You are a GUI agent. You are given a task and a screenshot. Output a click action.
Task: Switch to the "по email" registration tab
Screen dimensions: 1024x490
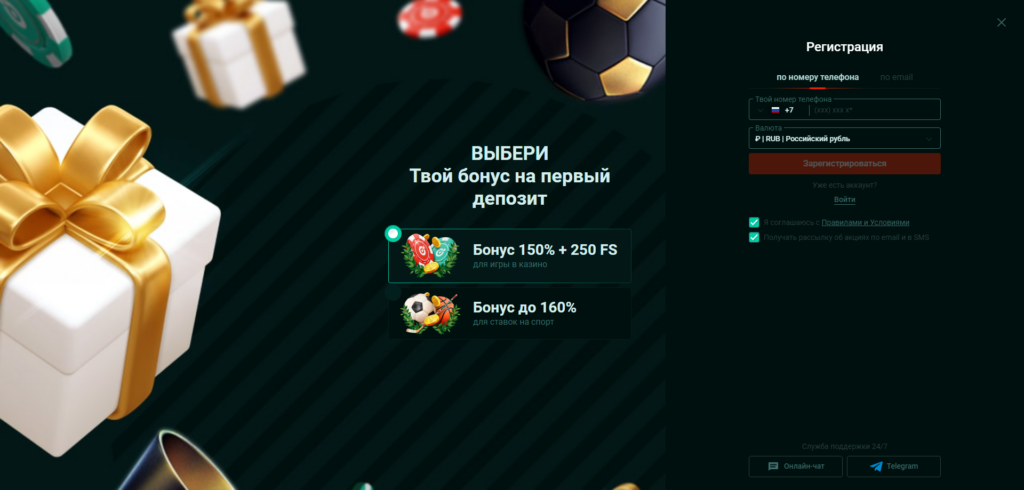click(896, 77)
